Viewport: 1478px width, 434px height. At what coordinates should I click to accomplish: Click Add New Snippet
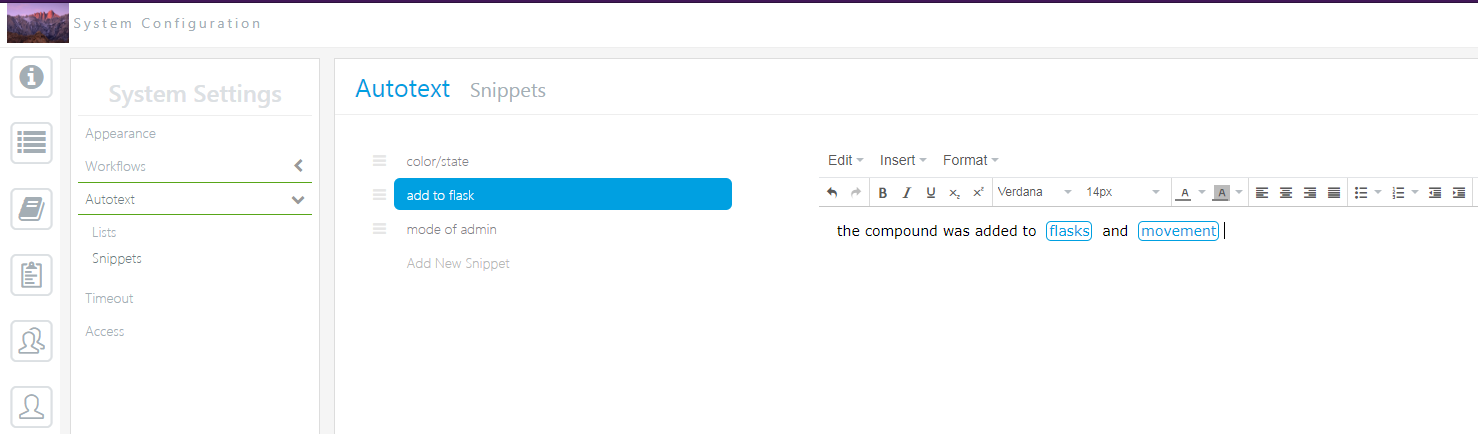(458, 264)
